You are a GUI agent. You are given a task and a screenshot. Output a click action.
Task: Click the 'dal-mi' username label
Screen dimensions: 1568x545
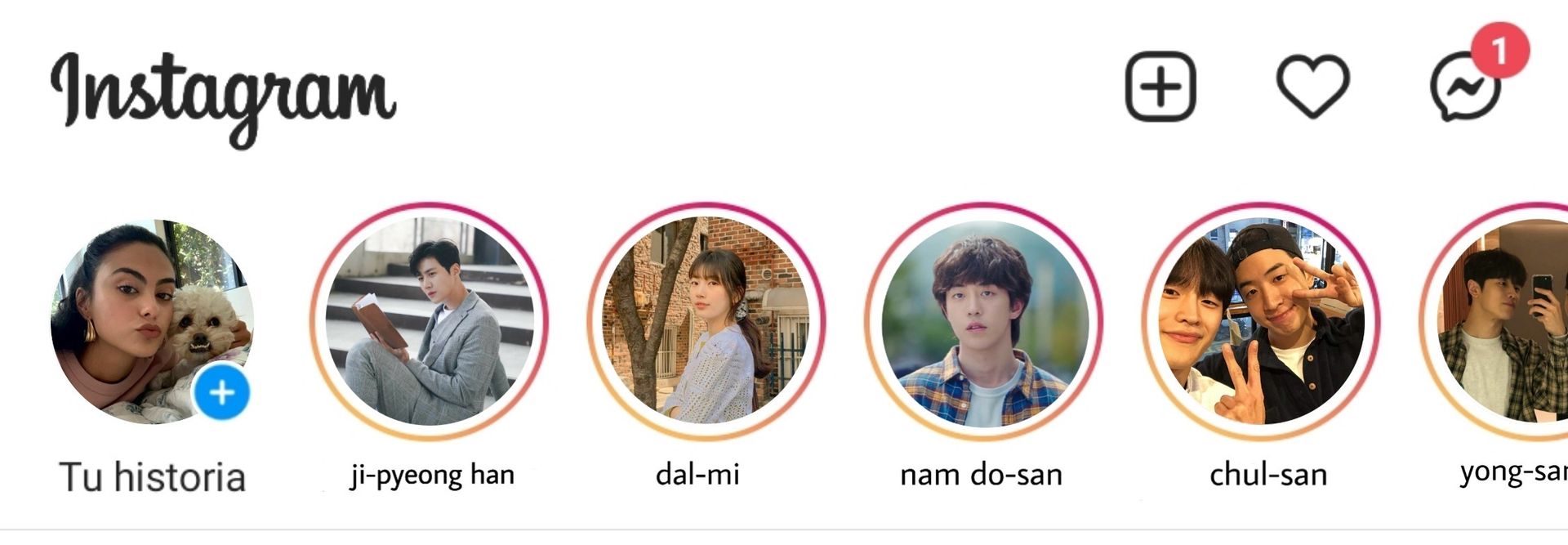point(697,474)
